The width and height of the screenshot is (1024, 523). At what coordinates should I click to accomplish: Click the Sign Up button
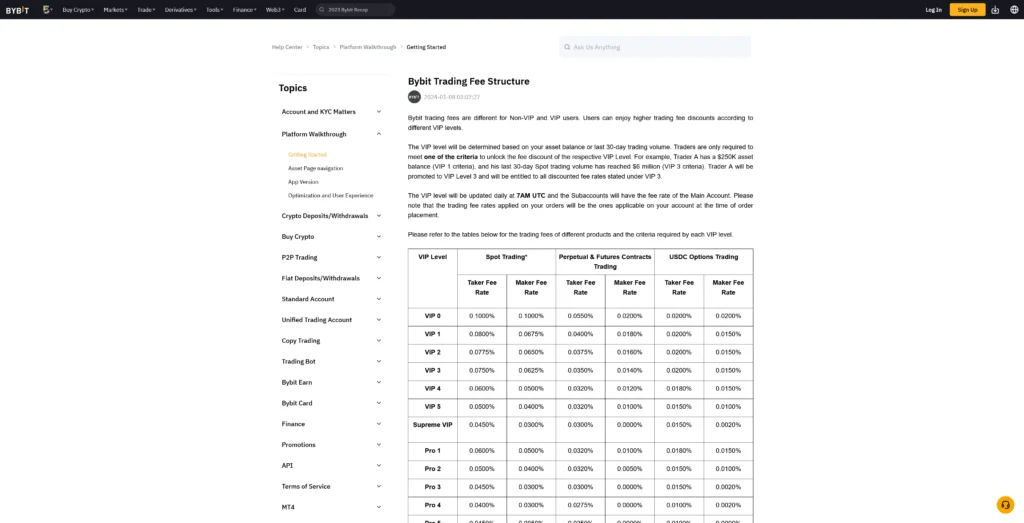tap(967, 10)
